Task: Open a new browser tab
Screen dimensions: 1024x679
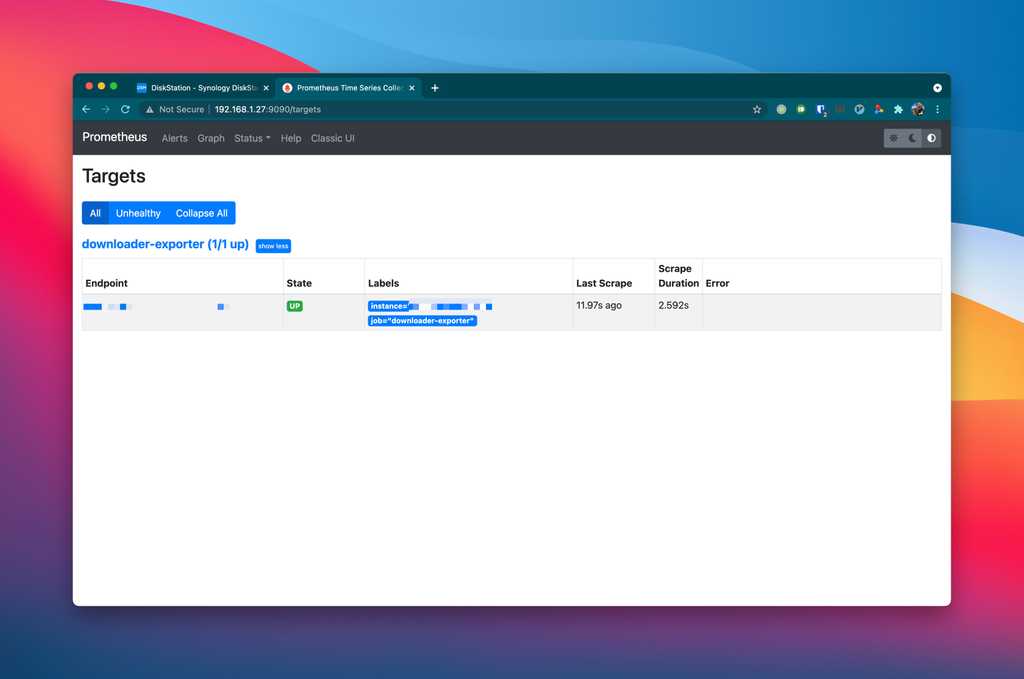Action: [435, 88]
